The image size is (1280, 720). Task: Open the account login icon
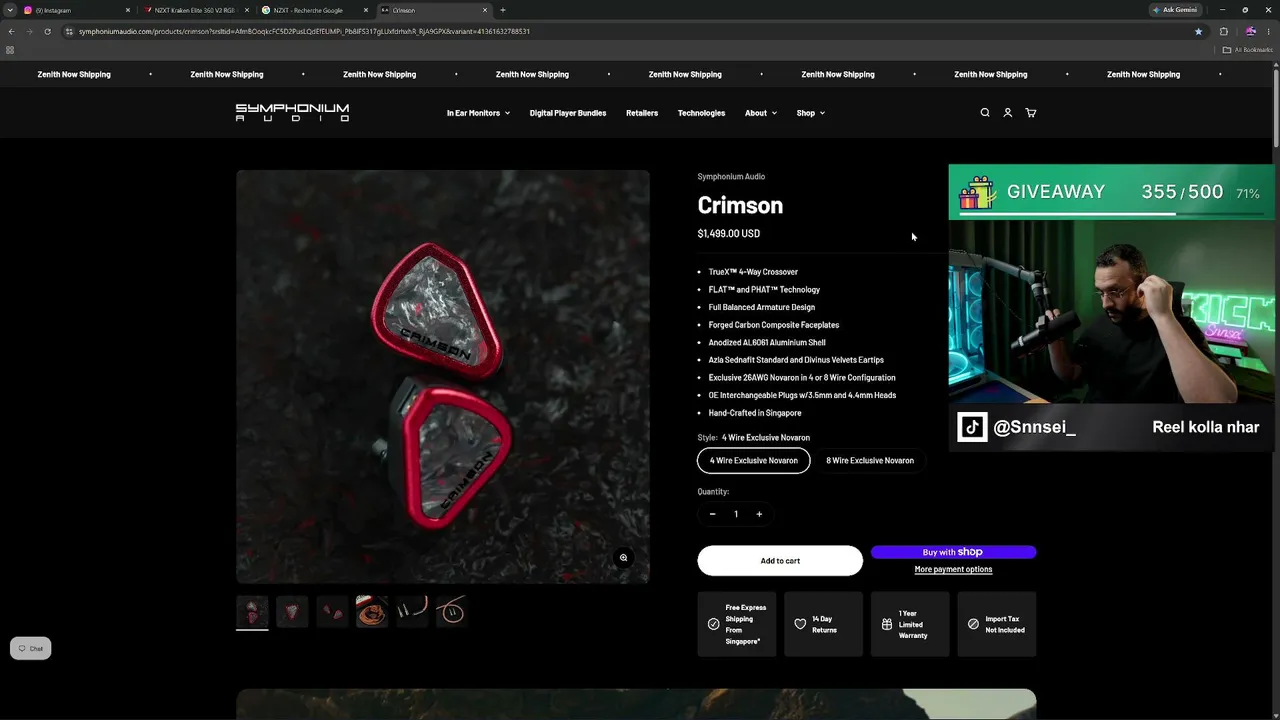(x=1008, y=113)
